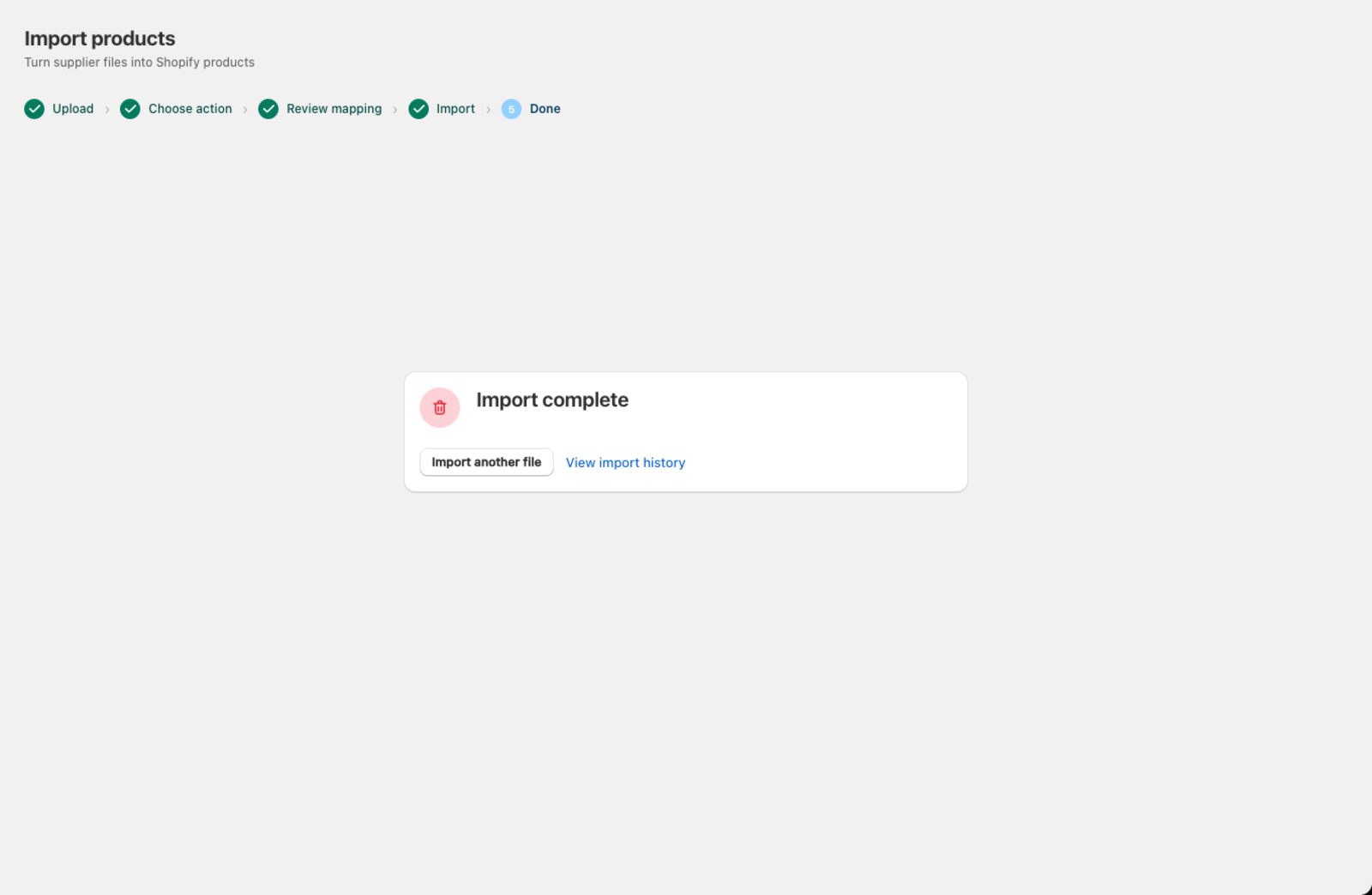
Task: Return to the Review mapping step
Action: click(x=334, y=109)
